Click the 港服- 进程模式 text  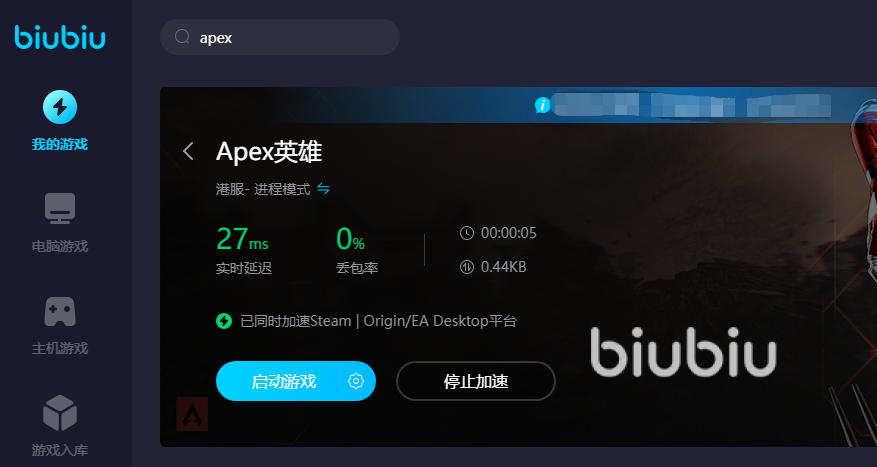(x=263, y=189)
